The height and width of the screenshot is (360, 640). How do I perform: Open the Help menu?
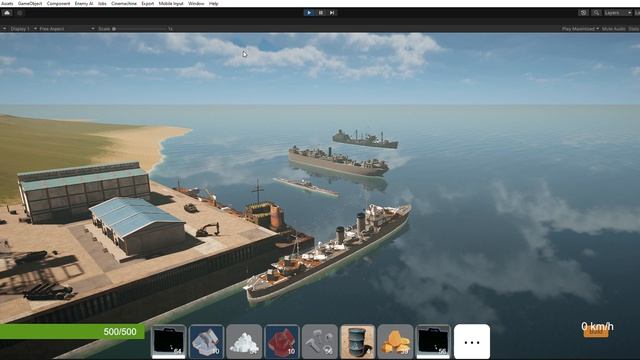pyautogui.click(x=213, y=3)
